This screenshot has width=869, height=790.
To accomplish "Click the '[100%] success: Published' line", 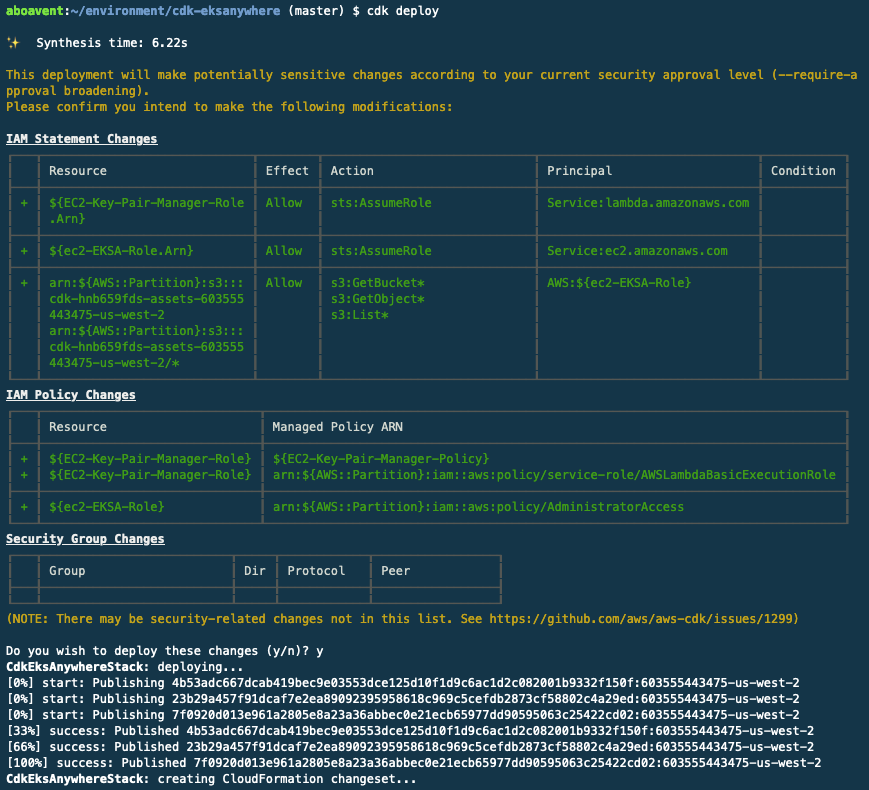I will [413, 763].
